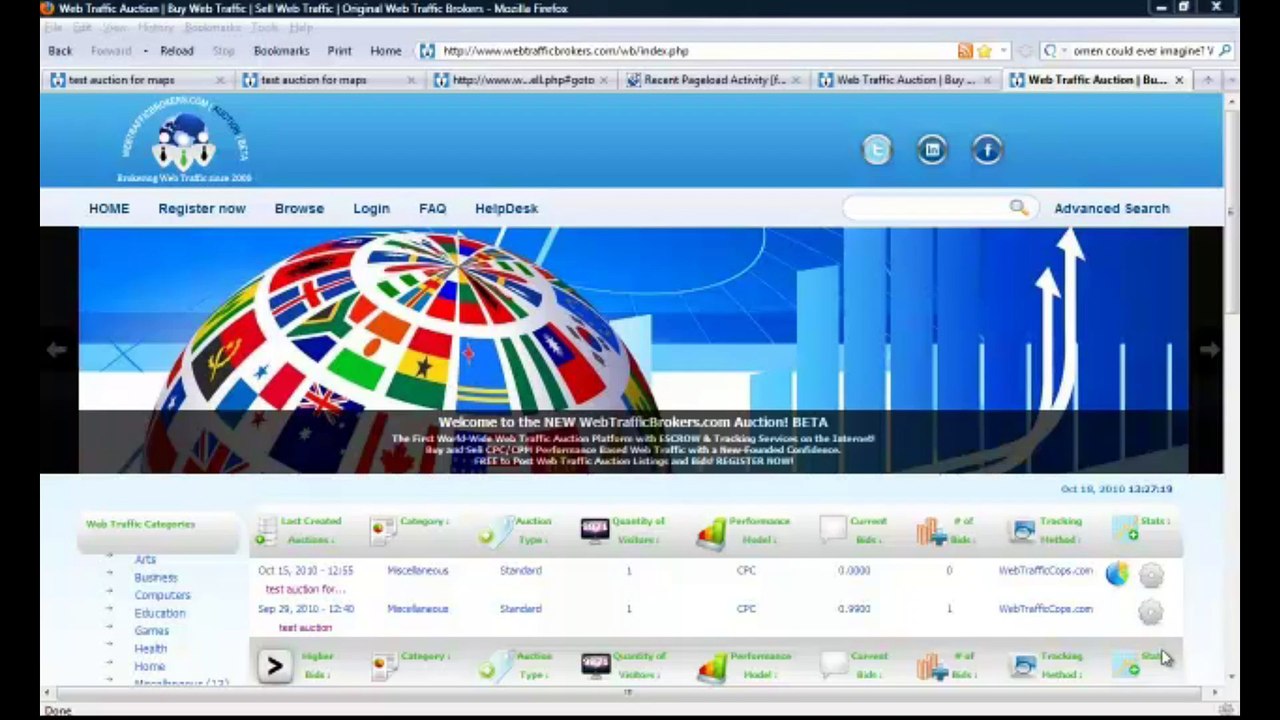Show the next banner slide
This screenshot has height=720, width=1280.
[1209, 350]
